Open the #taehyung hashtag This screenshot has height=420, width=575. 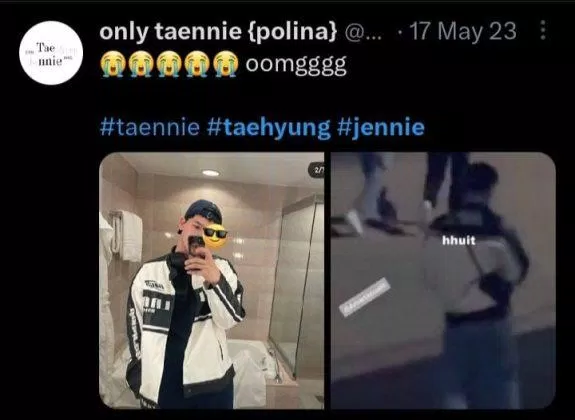[269, 128]
